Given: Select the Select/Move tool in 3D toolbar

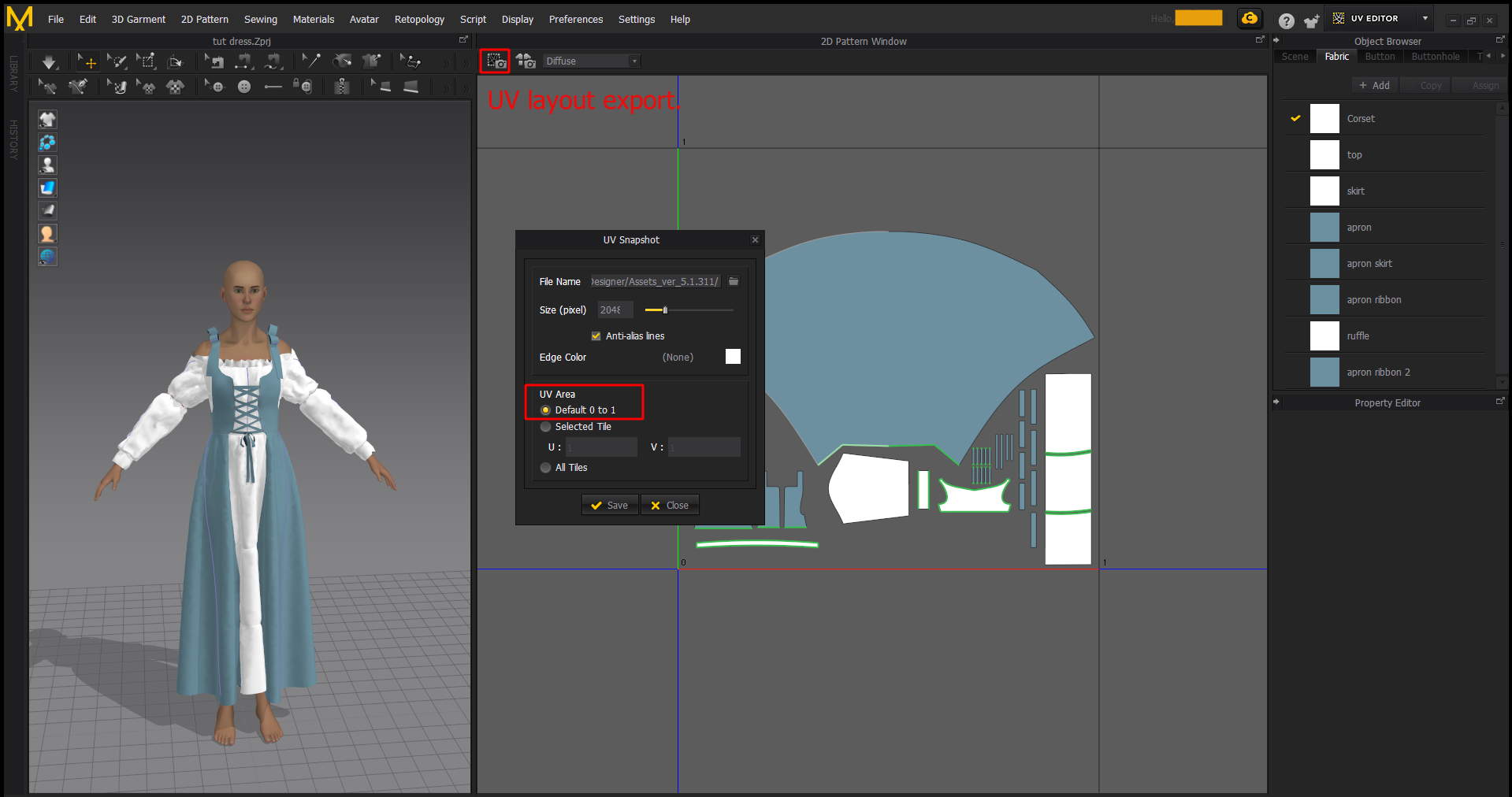Looking at the screenshot, I should 87,61.
